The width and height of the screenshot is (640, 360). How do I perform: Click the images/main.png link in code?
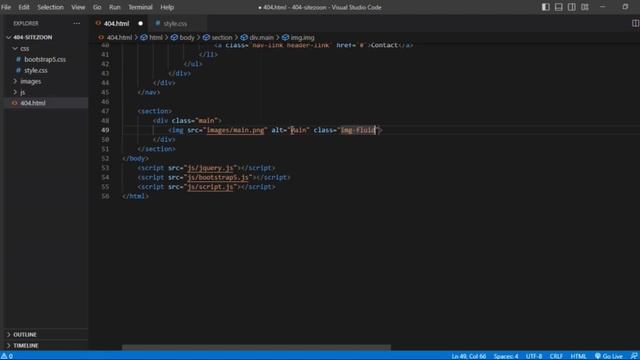coord(235,130)
